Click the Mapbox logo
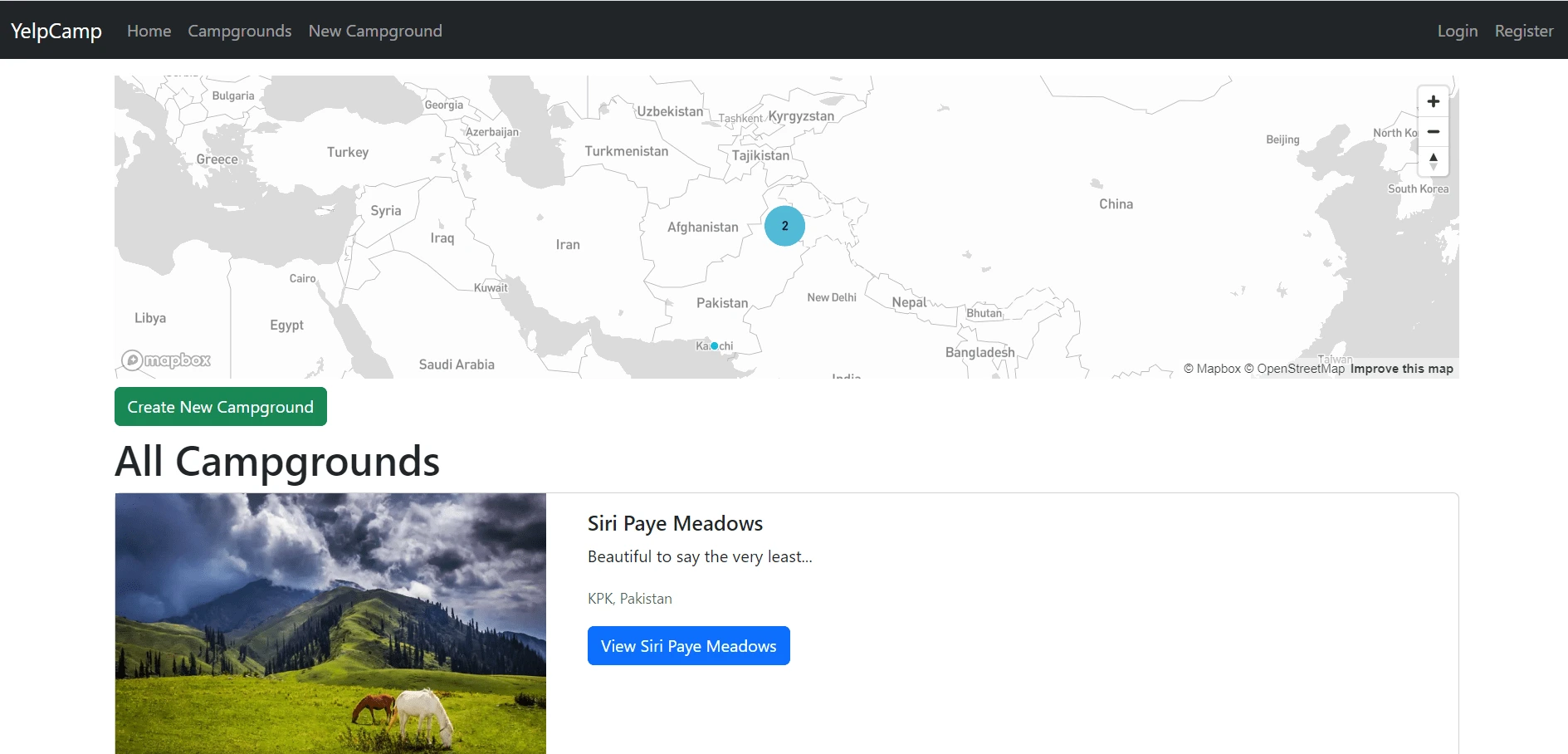1568x754 pixels. point(167,360)
